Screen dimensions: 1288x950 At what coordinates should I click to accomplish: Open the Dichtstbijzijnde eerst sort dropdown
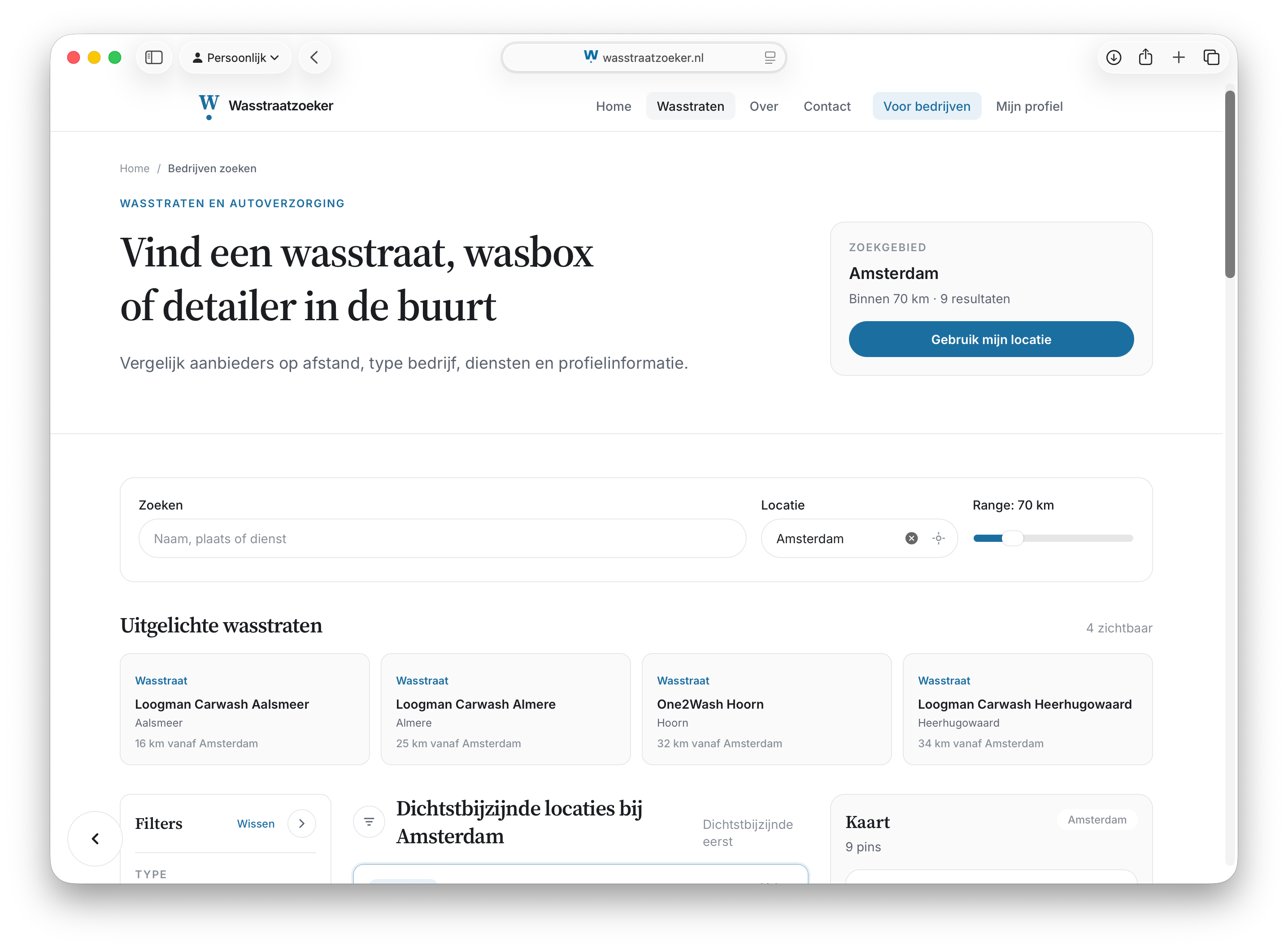click(748, 832)
